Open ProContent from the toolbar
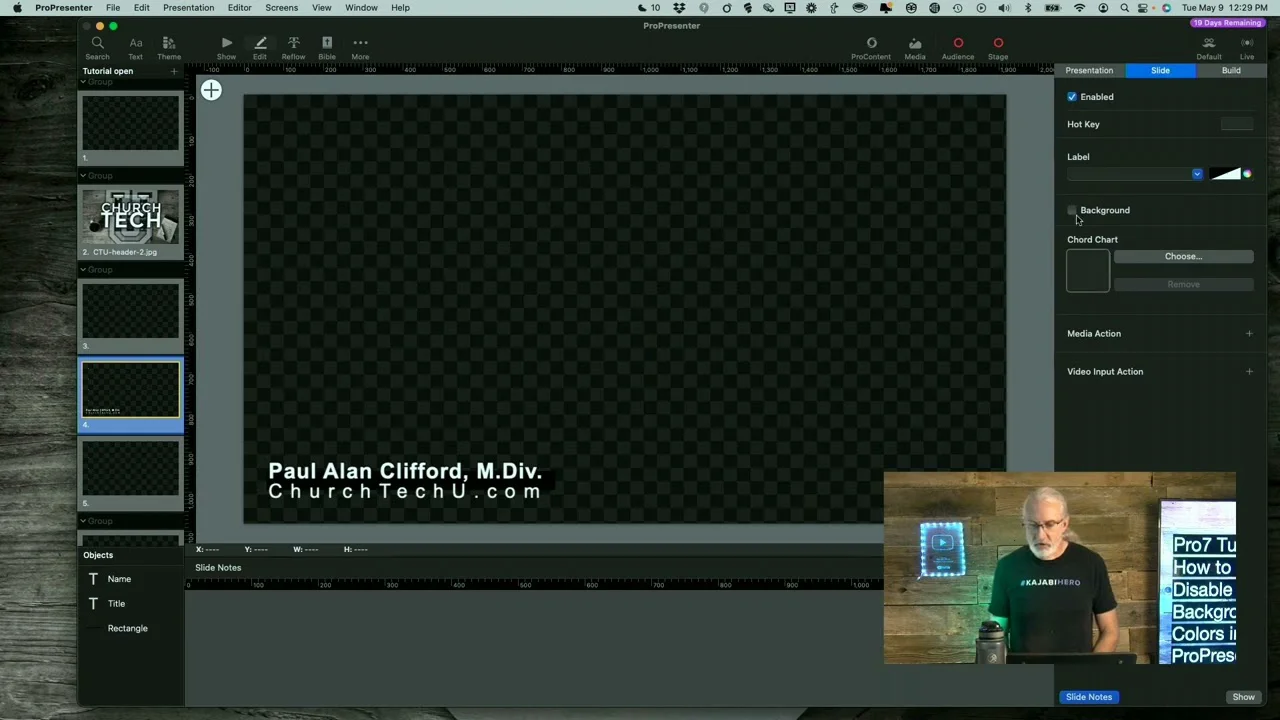 point(871,47)
